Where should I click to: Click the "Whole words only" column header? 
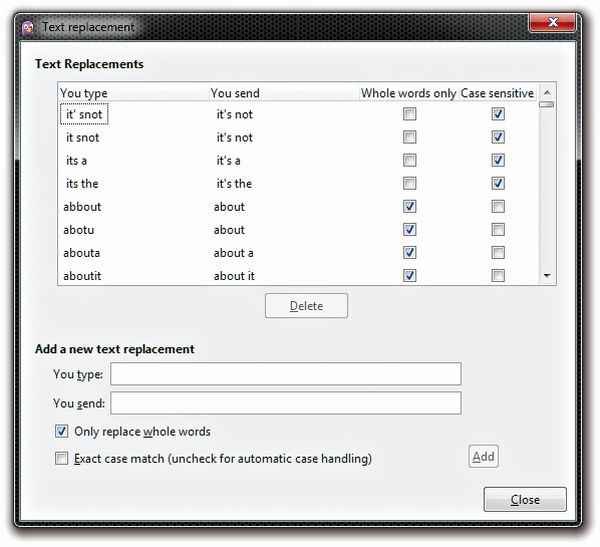coord(409,93)
